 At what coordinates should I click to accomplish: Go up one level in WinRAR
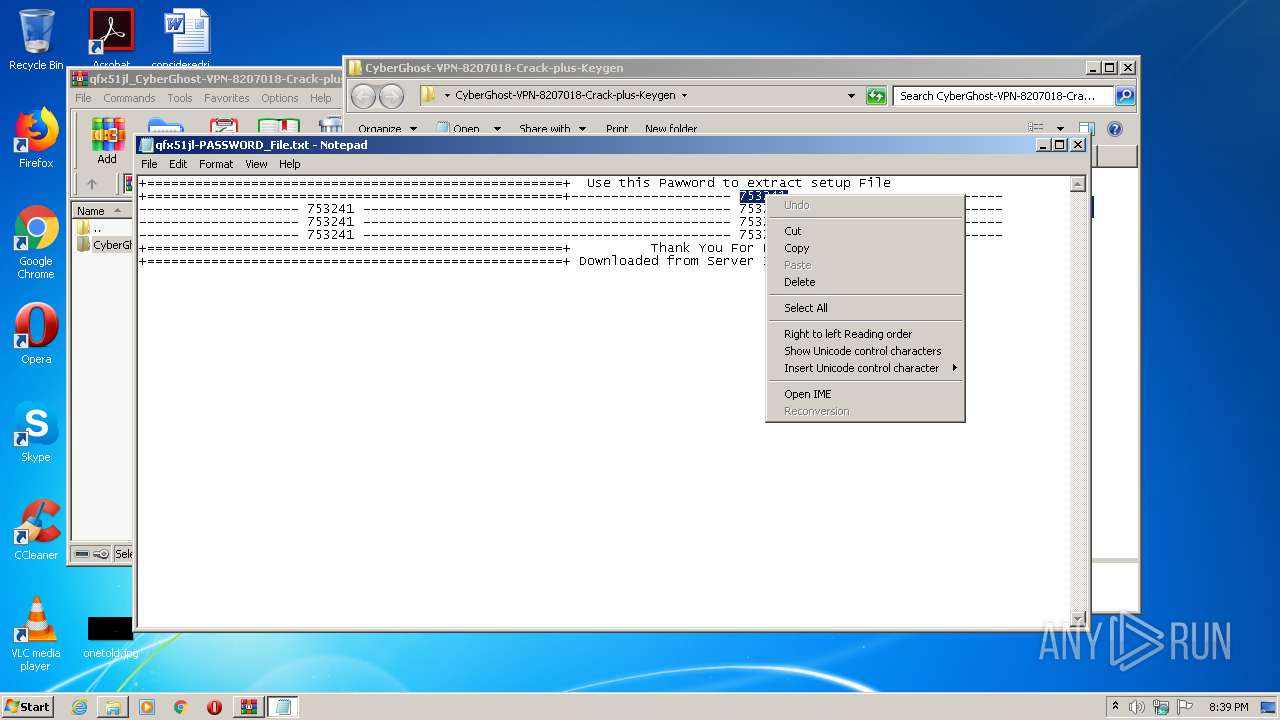tap(92, 184)
